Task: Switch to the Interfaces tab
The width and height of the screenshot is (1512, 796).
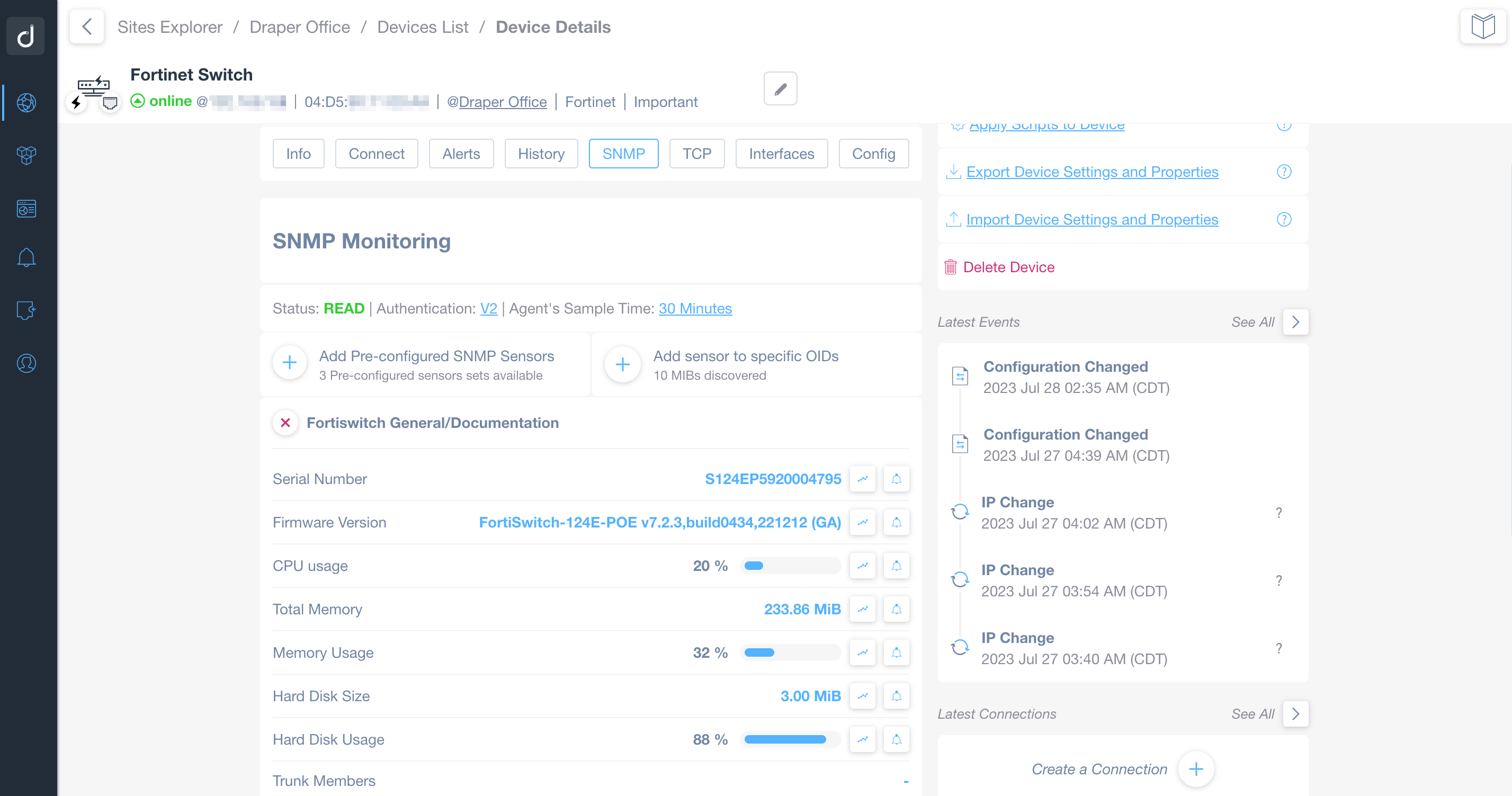Action: 781,154
